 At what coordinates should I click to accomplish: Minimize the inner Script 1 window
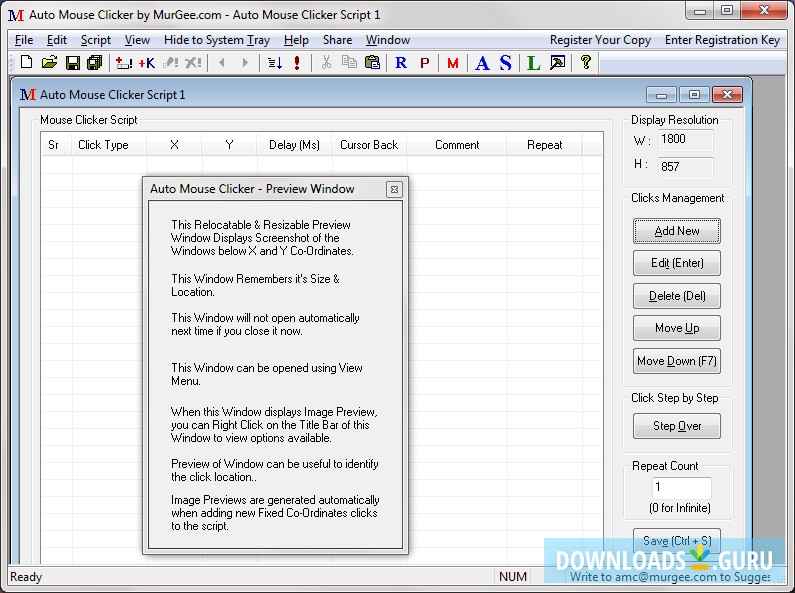point(662,95)
